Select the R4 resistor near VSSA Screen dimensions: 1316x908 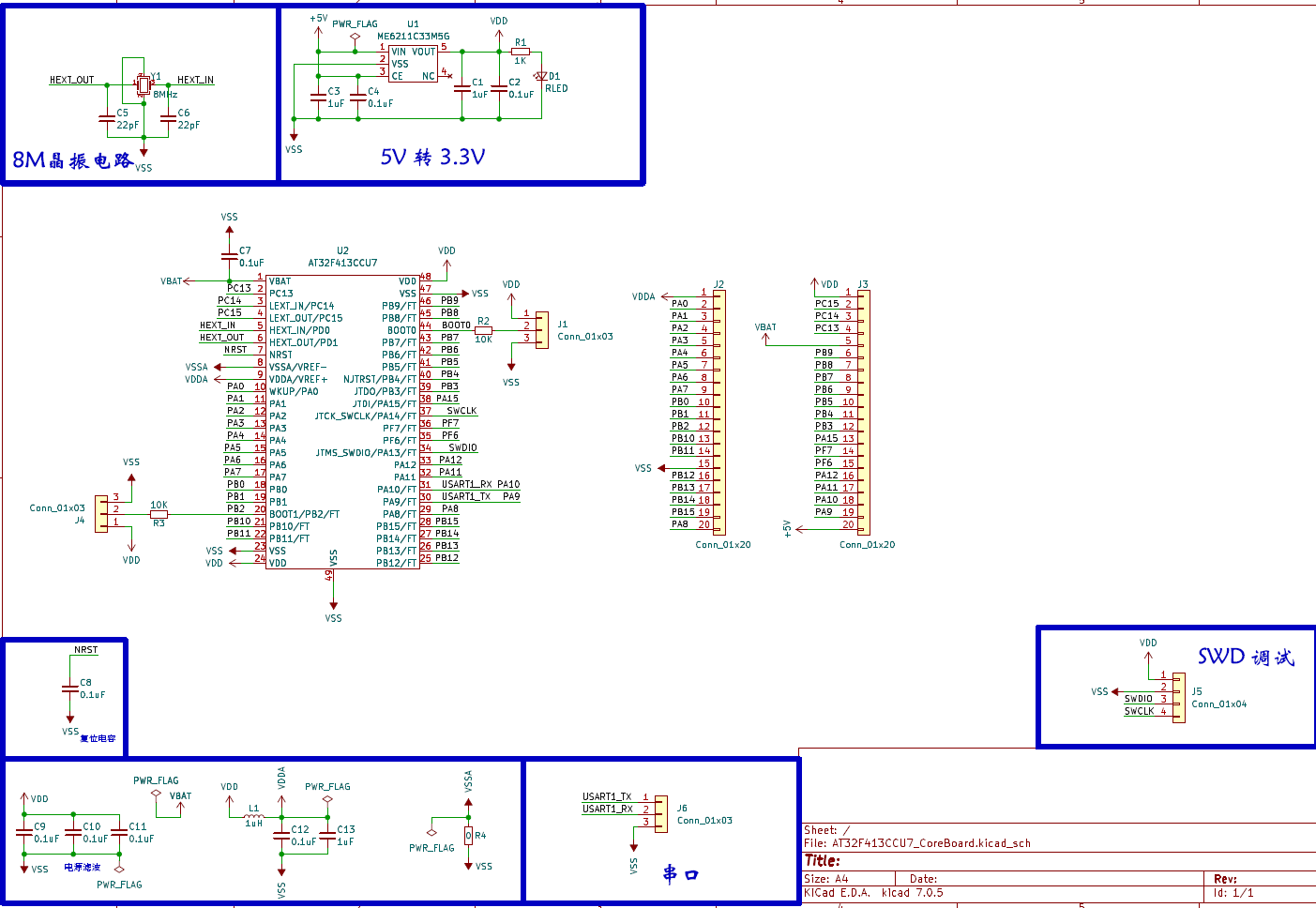(468, 835)
